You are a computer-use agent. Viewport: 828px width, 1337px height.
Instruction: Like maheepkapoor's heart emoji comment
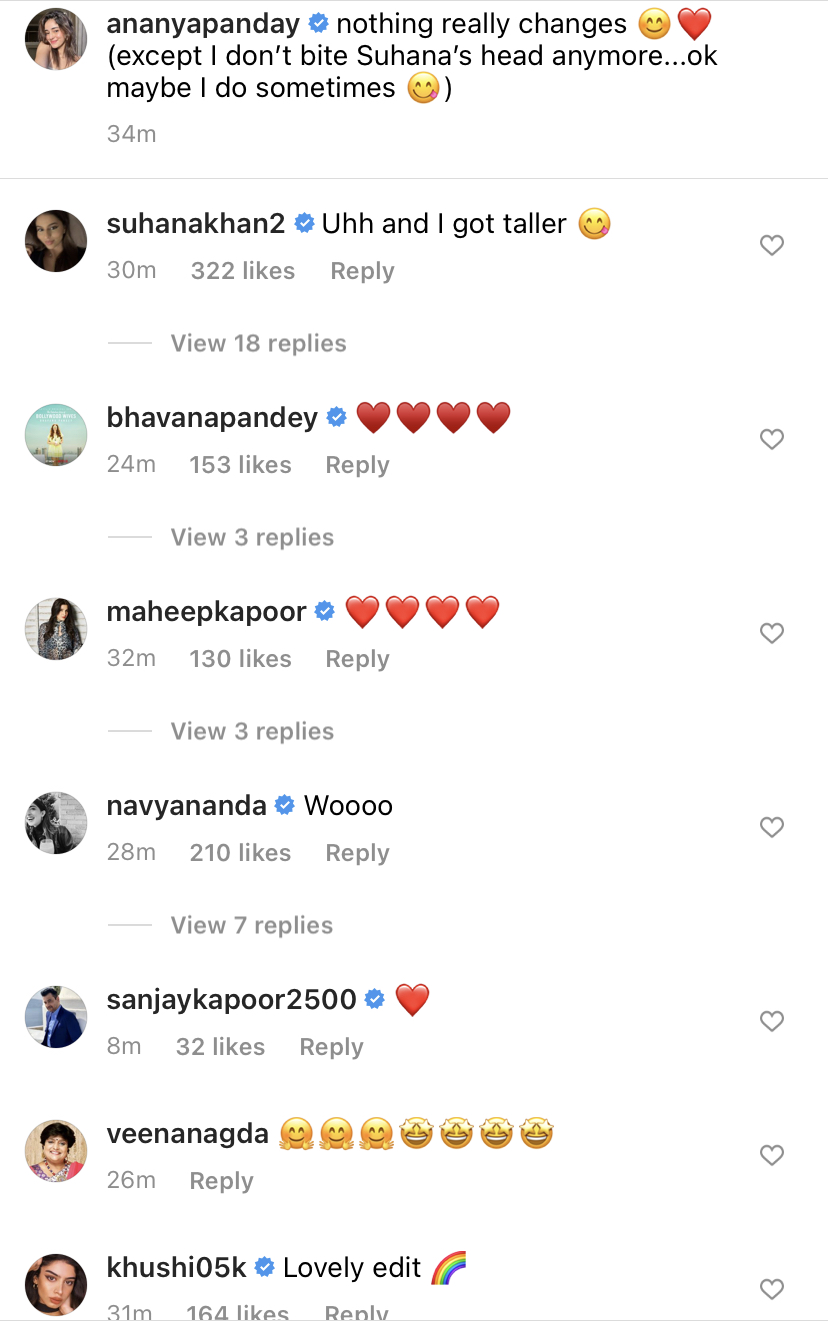tap(772, 633)
